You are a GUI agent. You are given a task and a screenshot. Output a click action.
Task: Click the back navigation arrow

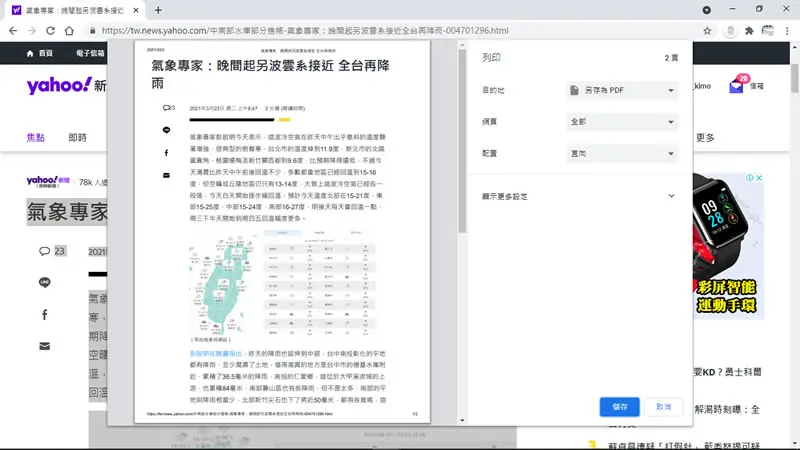pyautogui.click(x=13, y=31)
